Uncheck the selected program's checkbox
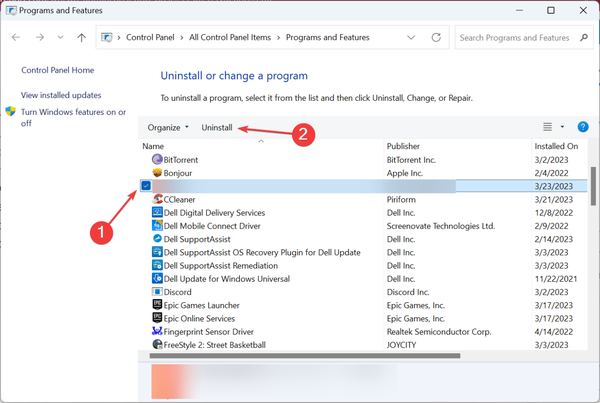This screenshot has width=600, height=403. pyautogui.click(x=146, y=186)
